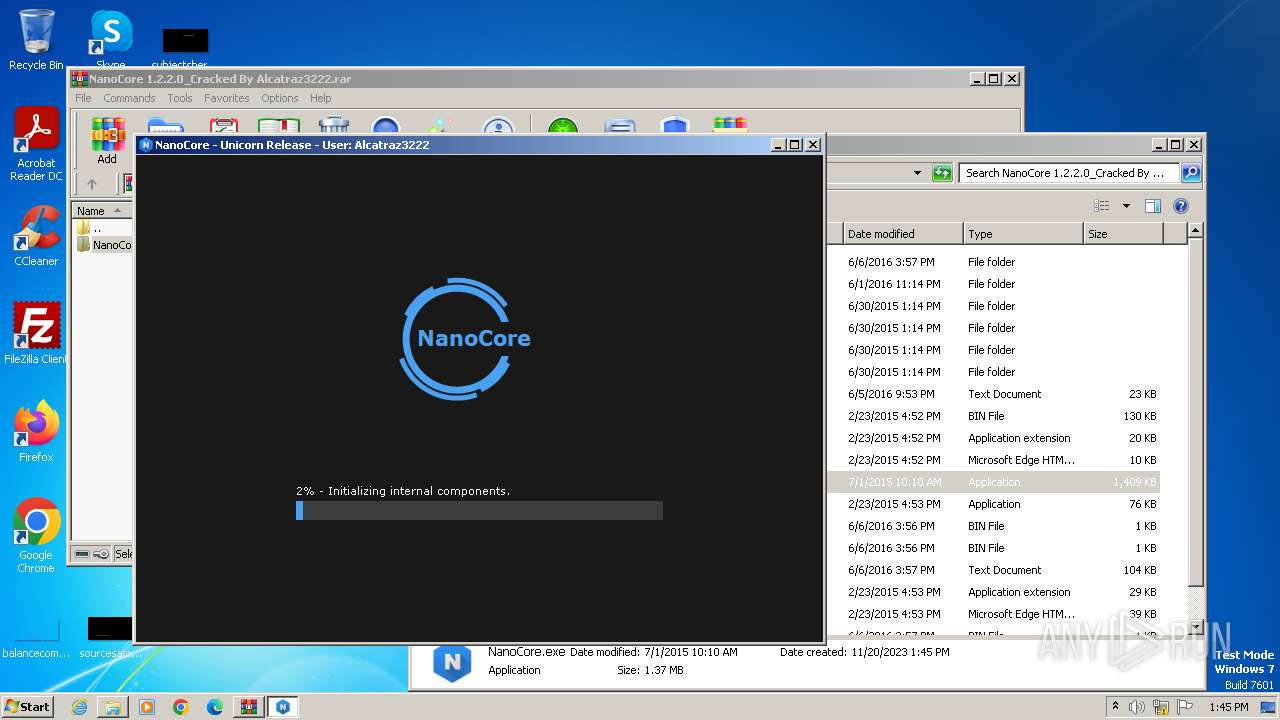Click the Explorer search magnifier icon
Viewport: 1280px width, 720px height.
pos(1190,173)
